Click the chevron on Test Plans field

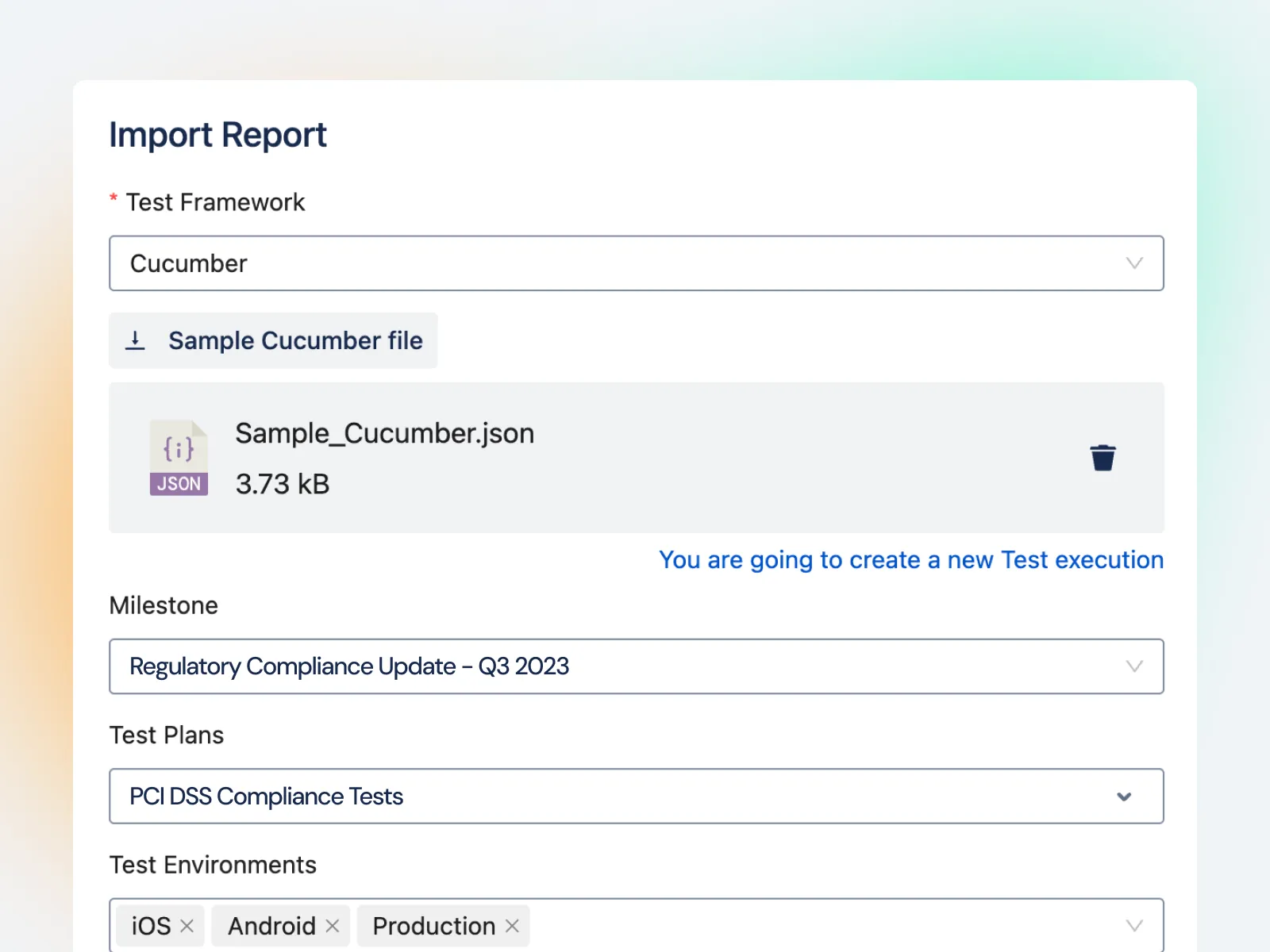pyautogui.click(x=1124, y=797)
